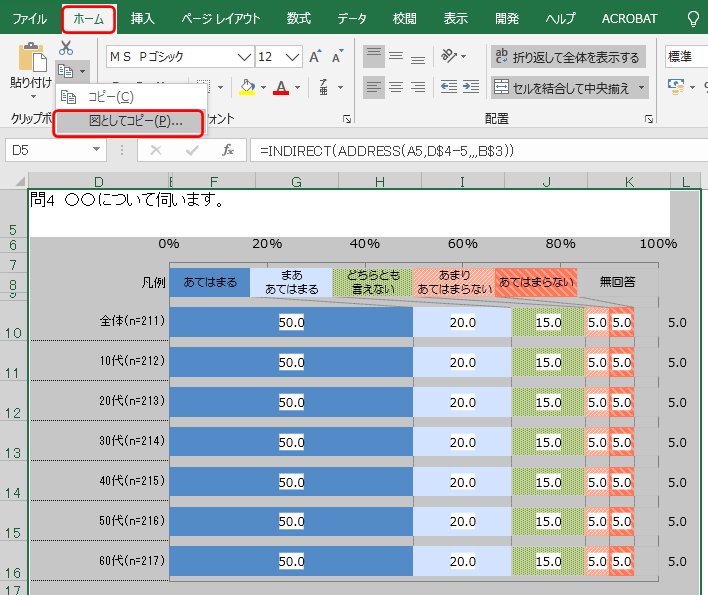Open fill color dropdown arrow

click(x=263, y=88)
